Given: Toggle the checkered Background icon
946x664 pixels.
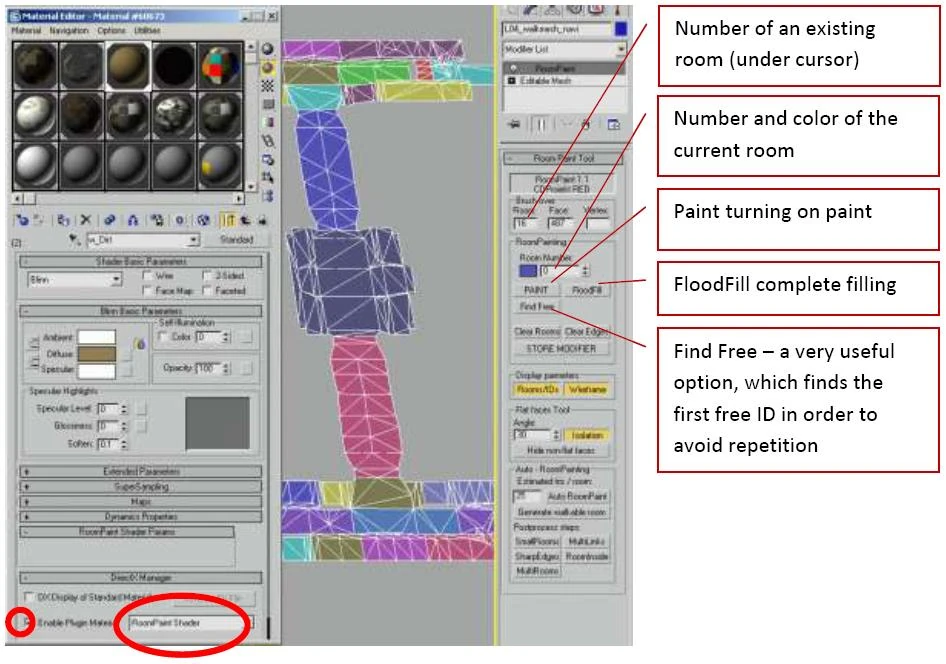Looking at the screenshot, I should [267, 86].
